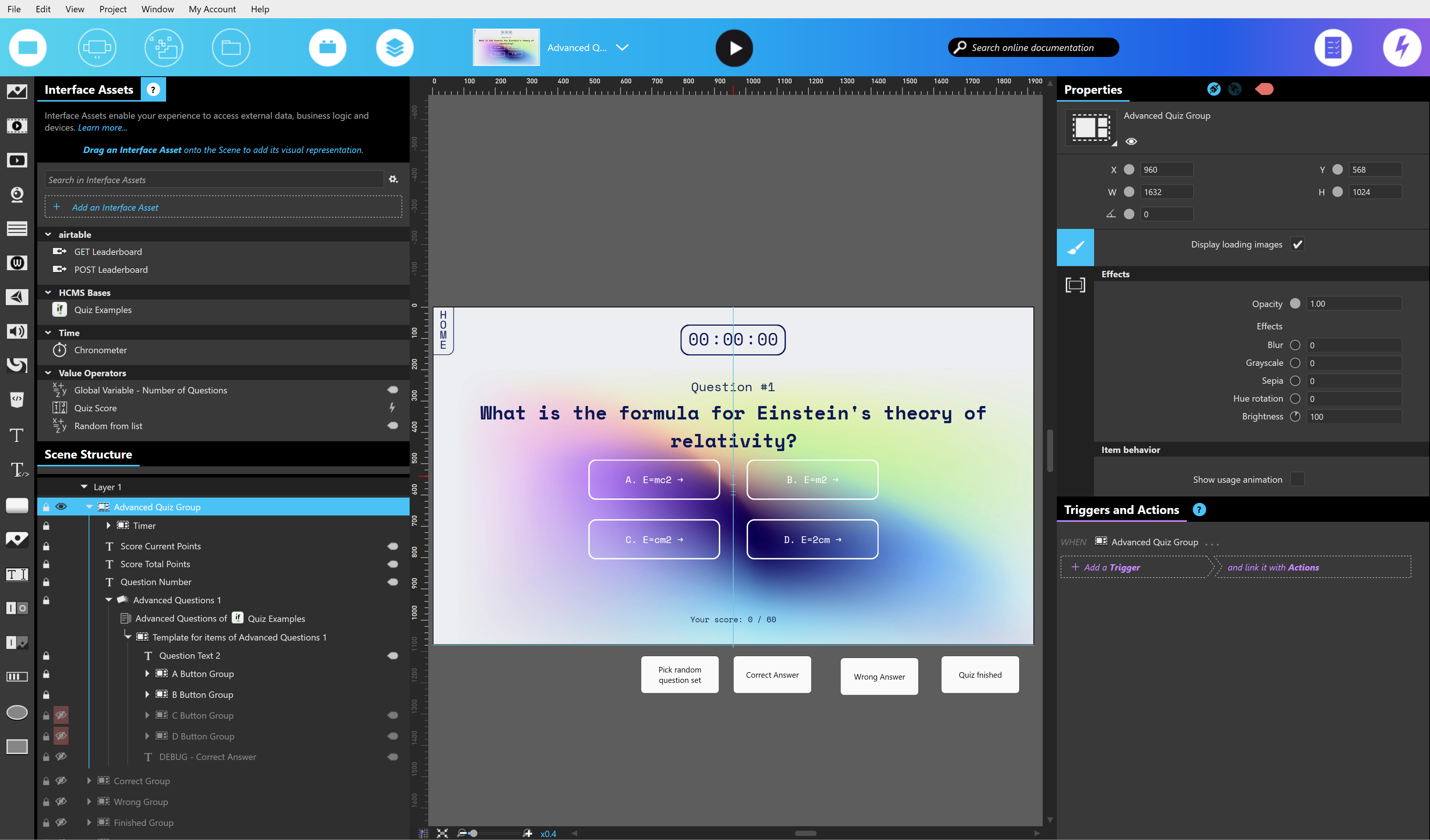
Task: Click the fit-to-screen icon below canvas
Action: coord(443,833)
